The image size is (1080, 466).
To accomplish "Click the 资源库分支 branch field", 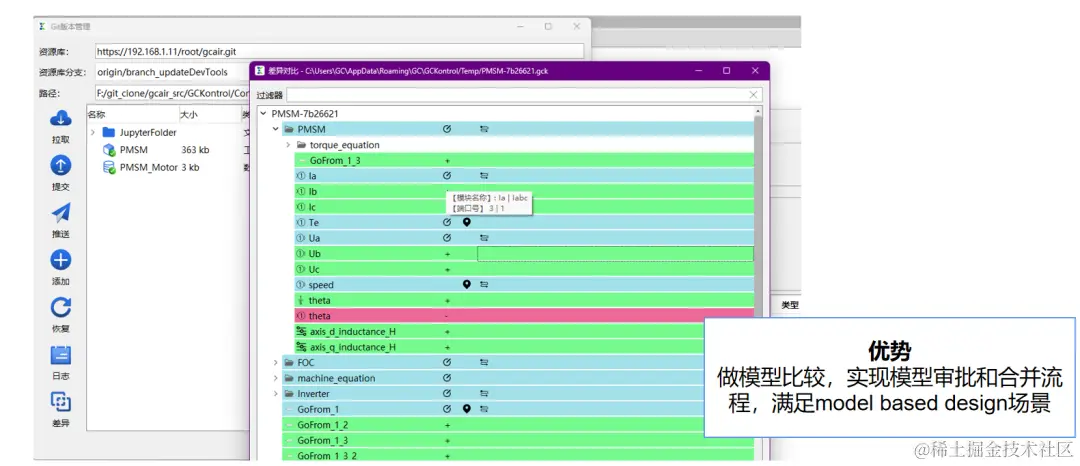I will (x=172, y=72).
